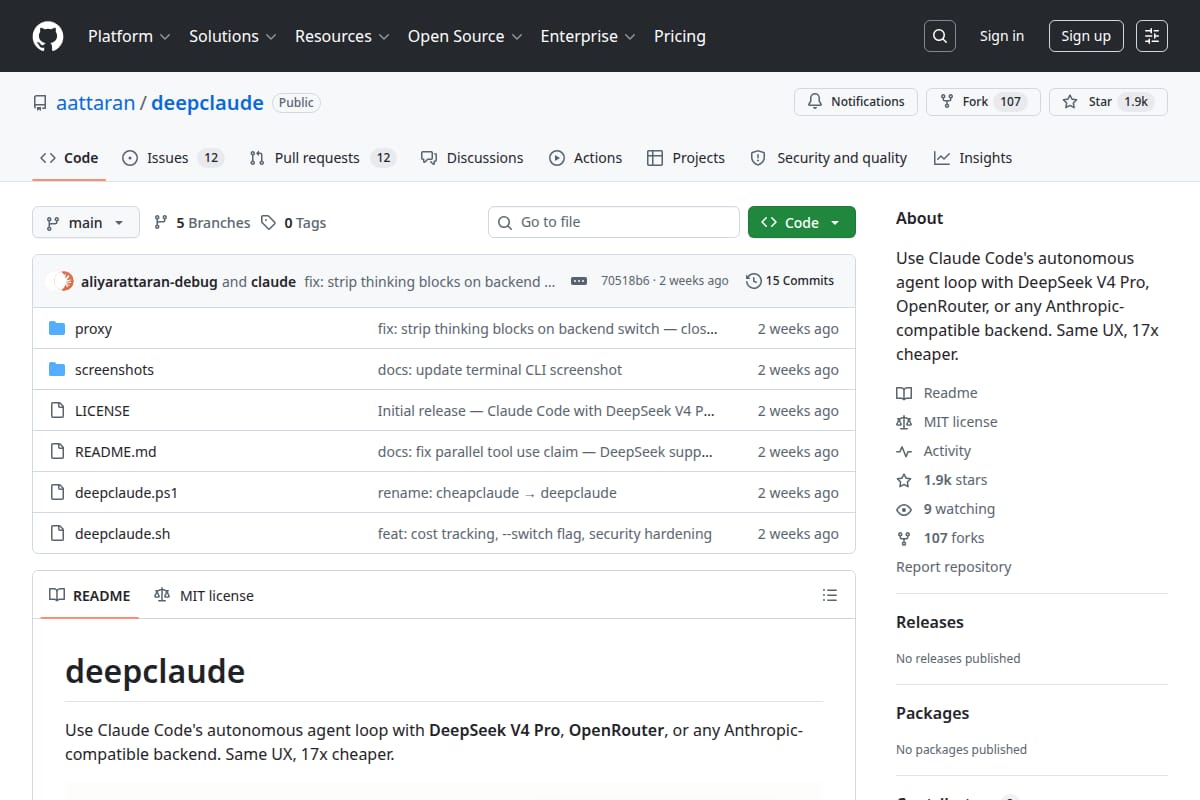This screenshot has width=1200, height=800.
Task: Open the aattaran owner profile link
Action: click(x=96, y=103)
